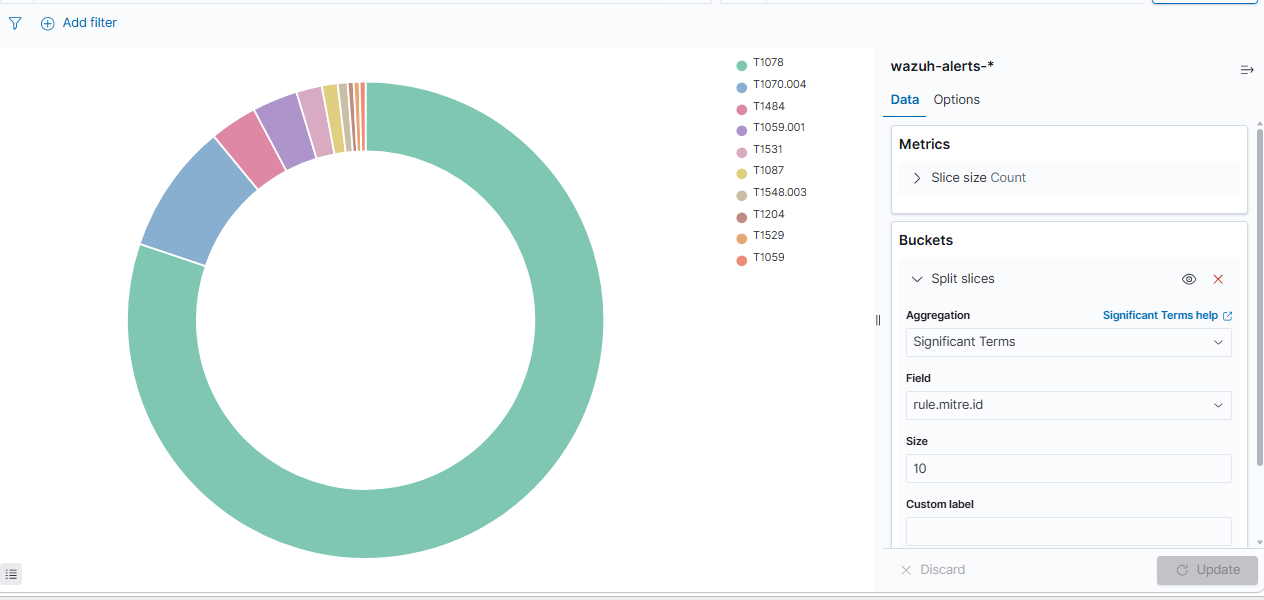
Task: Open the Field rule.mitre.id dropdown
Action: point(1068,405)
